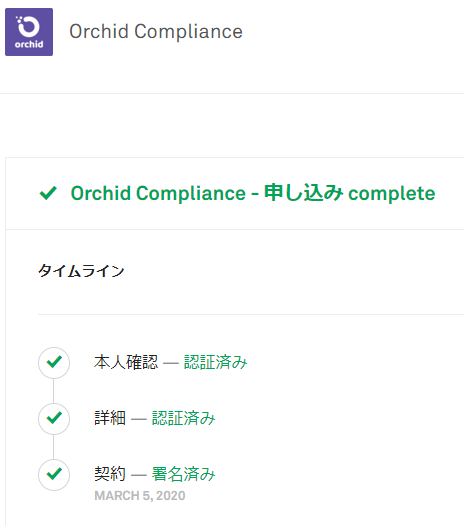Click 認証済み status next to 詳細
The height and width of the screenshot is (526, 464).
[184, 418]
